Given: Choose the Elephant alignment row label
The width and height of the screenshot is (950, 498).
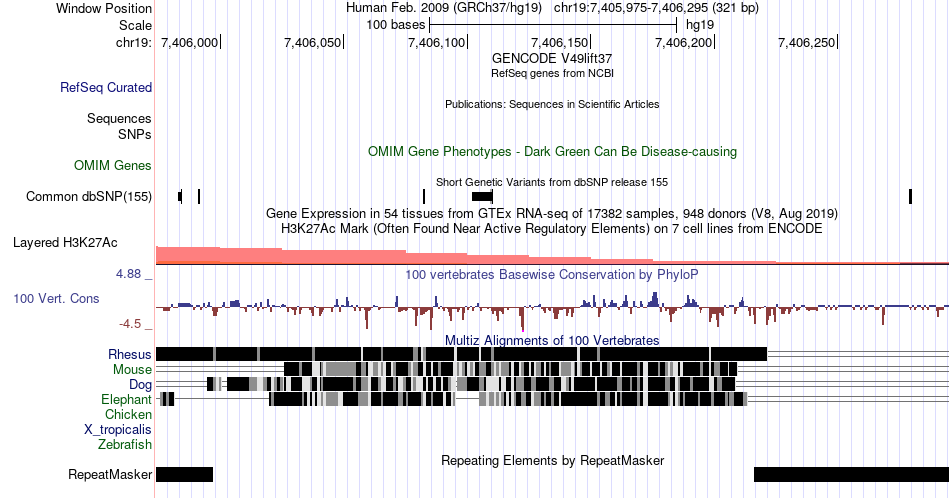Looking at the screenshot, I should coord(127,399).
